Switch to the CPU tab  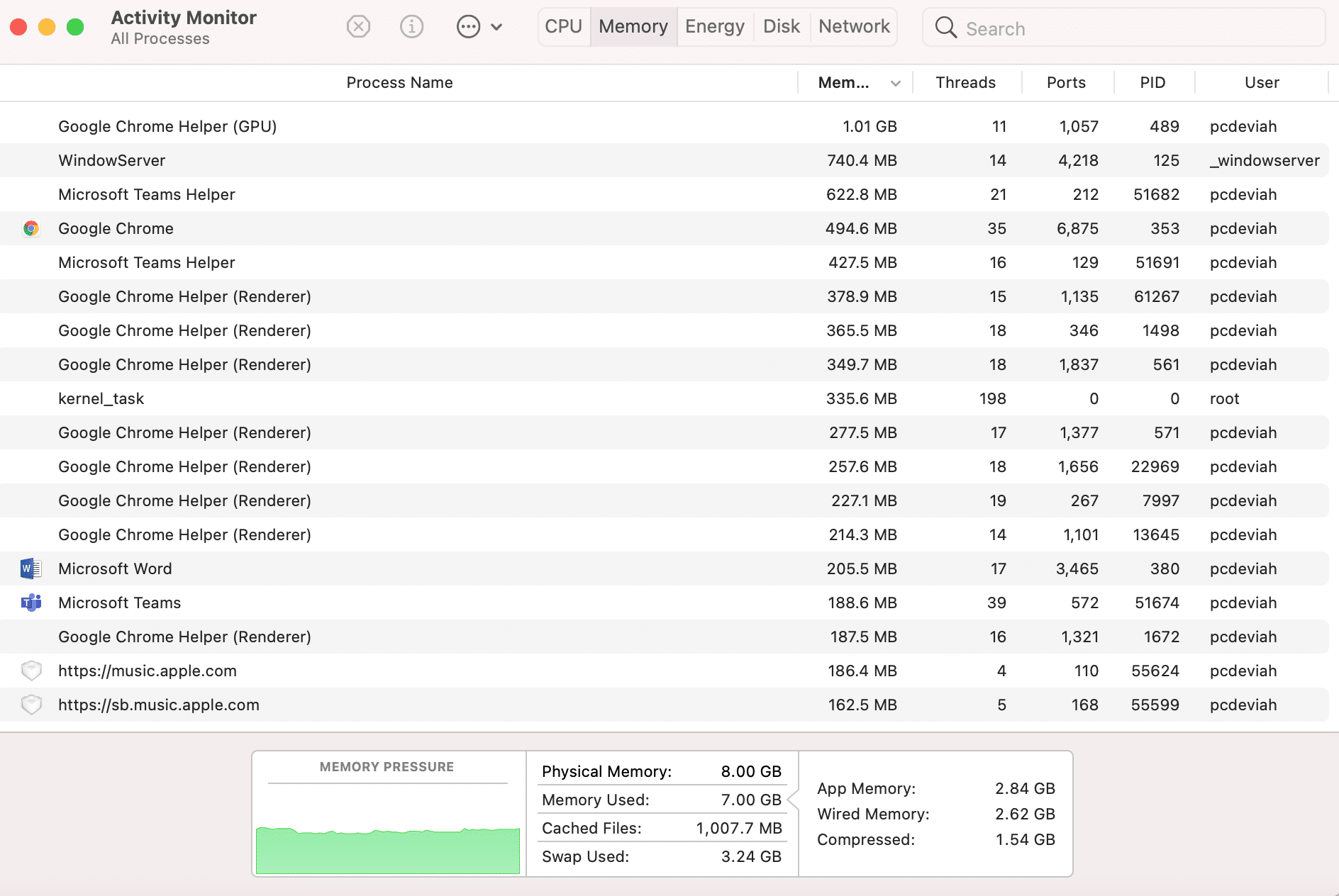[x=563, y=27]
